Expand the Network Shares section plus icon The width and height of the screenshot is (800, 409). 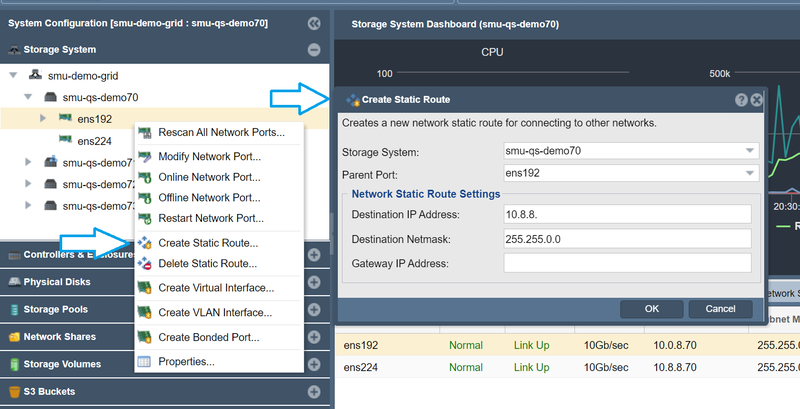click(314, 337)
